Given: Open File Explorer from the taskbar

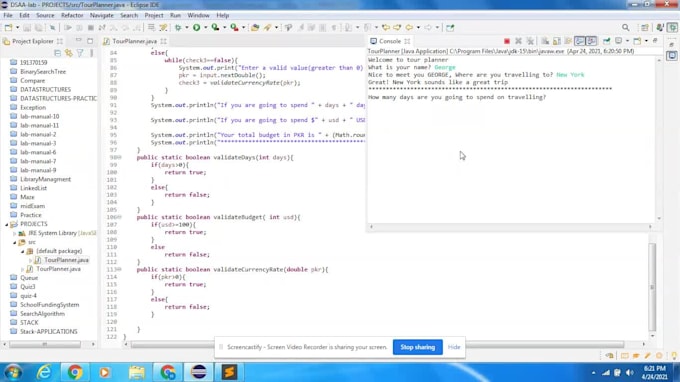Looking at the screenshot, I should (137, 372).
